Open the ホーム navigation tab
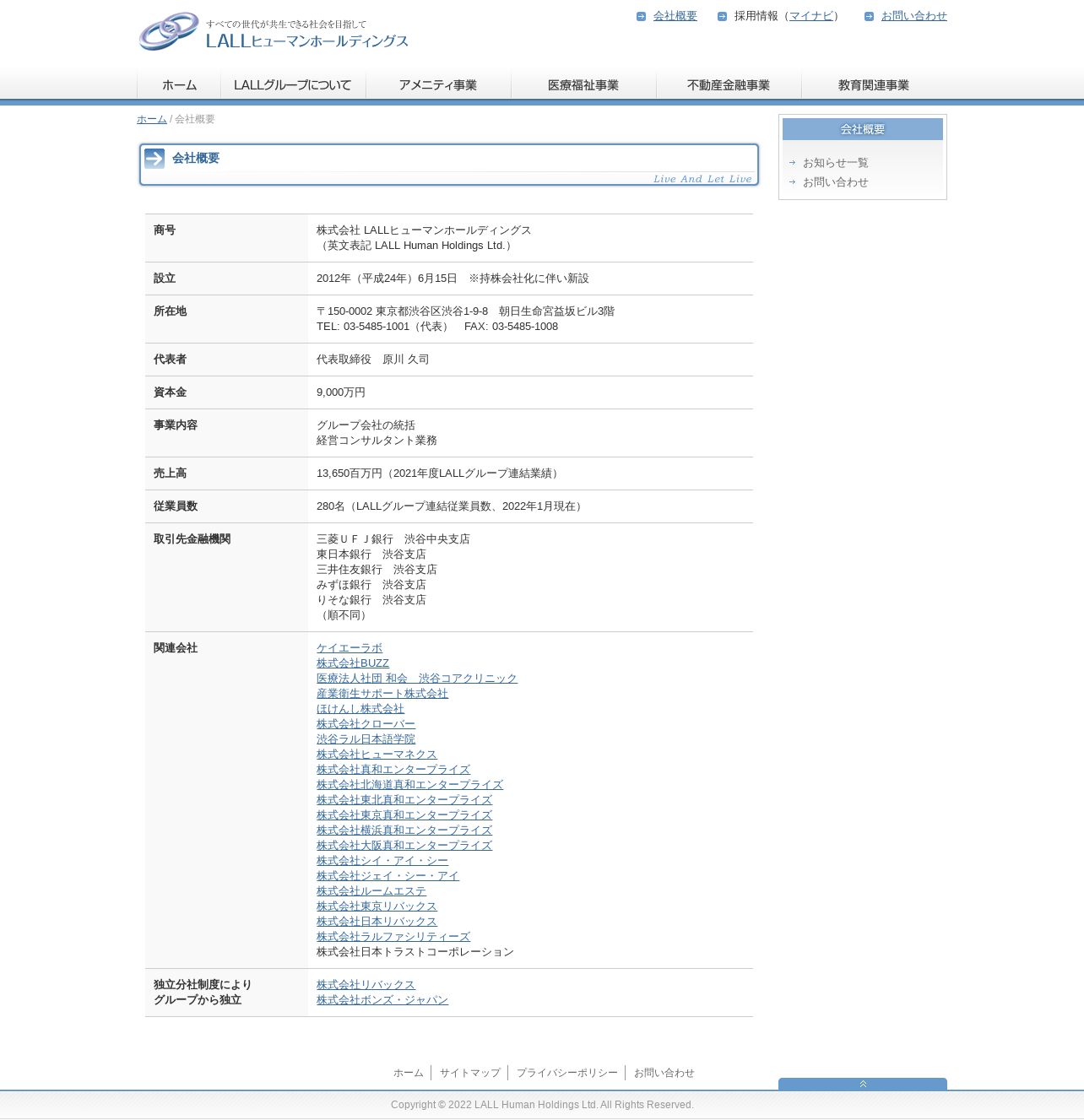The height and width of the screenshot is (1120, 1084). pyautogui.click(x=179, y=85)
